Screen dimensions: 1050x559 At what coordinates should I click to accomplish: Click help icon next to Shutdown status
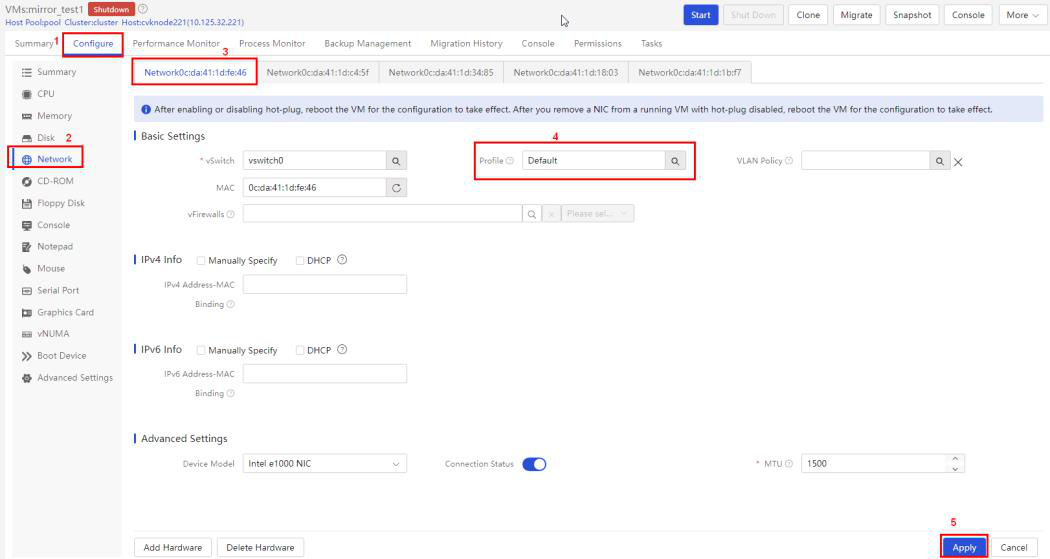coord(143,9)
